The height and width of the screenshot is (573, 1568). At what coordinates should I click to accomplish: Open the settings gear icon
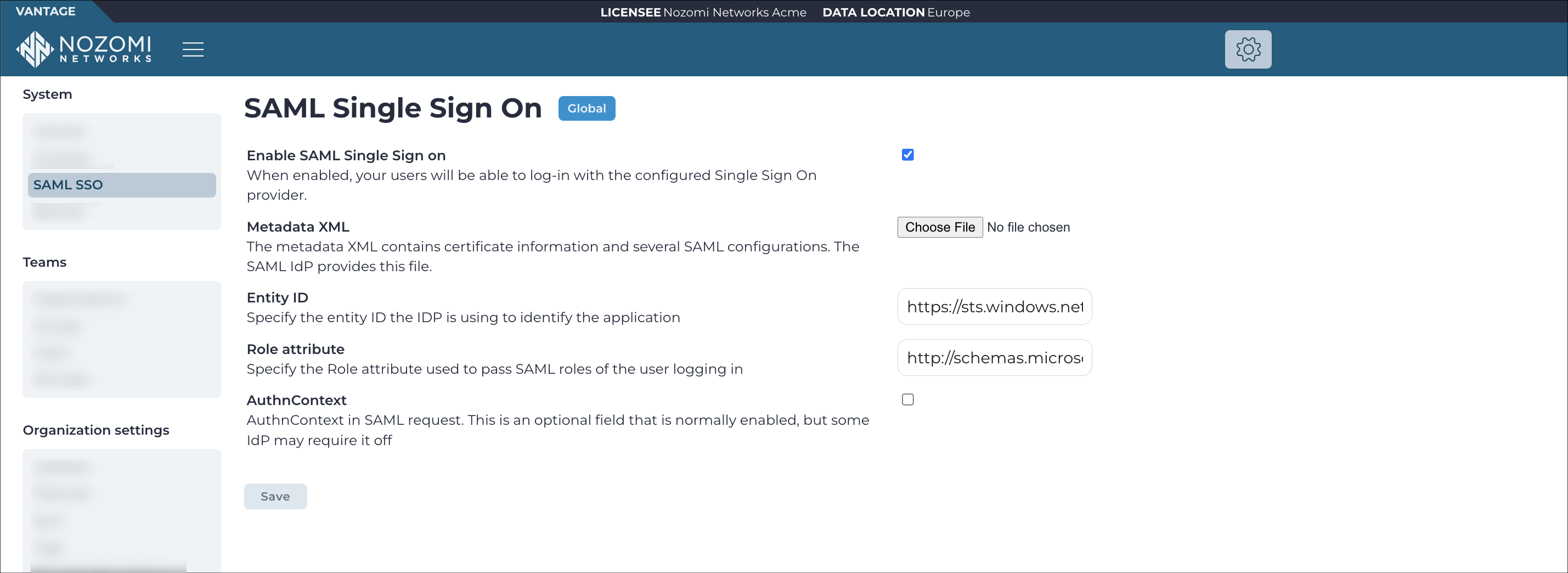(x=1248, y=49)
